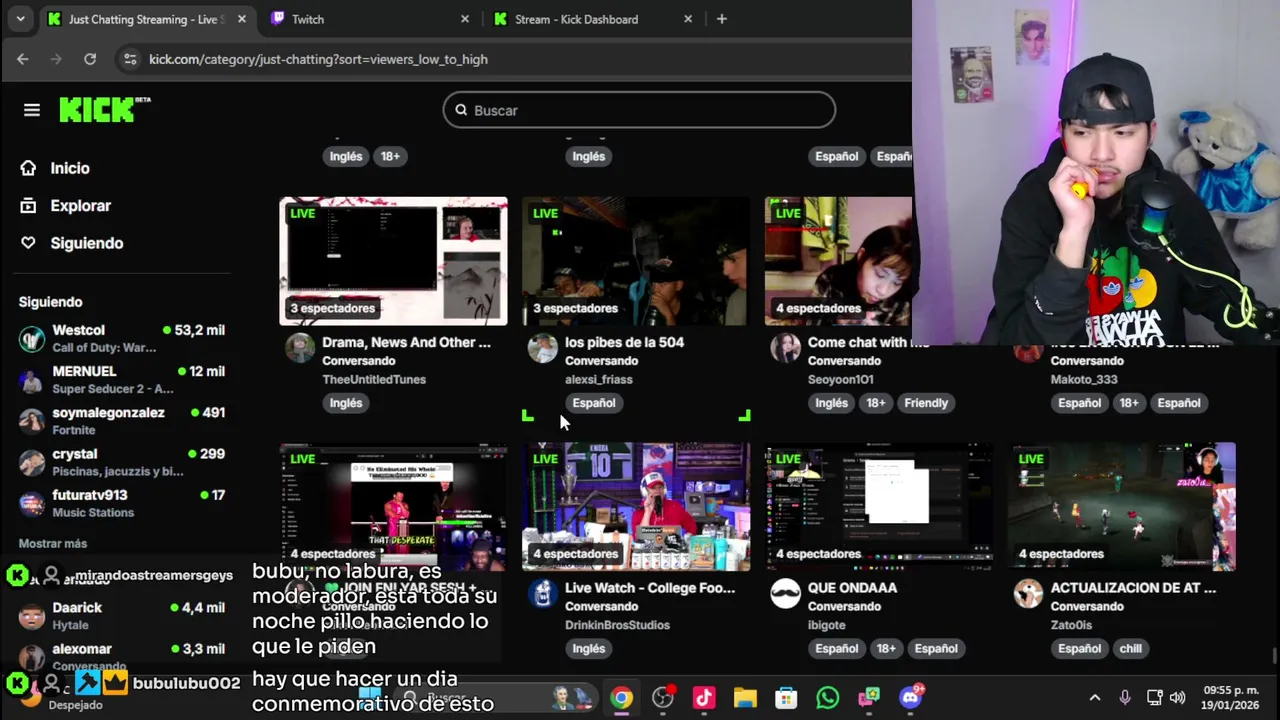The height and width of the screenshot is (720, 1280).
Task: Close the Twitch tab
Action: click(464, 19)
